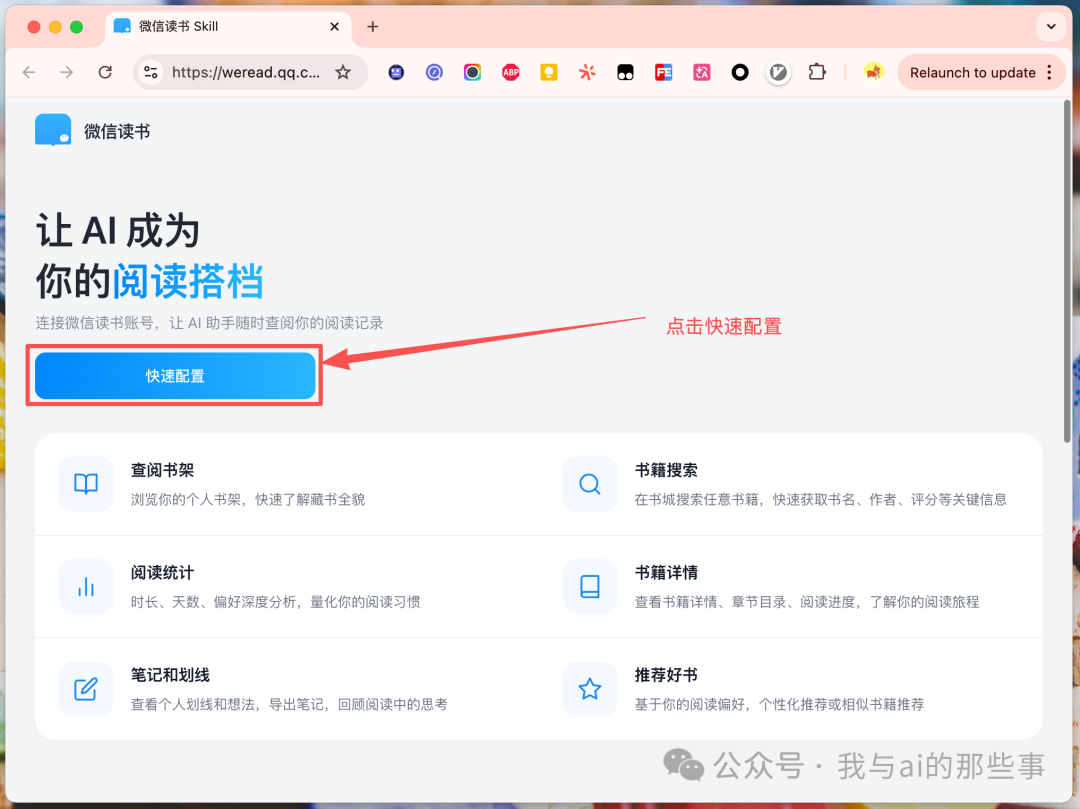Bookmark this page with the star icon
Image resolution: width=1080 pixels, height=809 pixels.
coord(343,72)
